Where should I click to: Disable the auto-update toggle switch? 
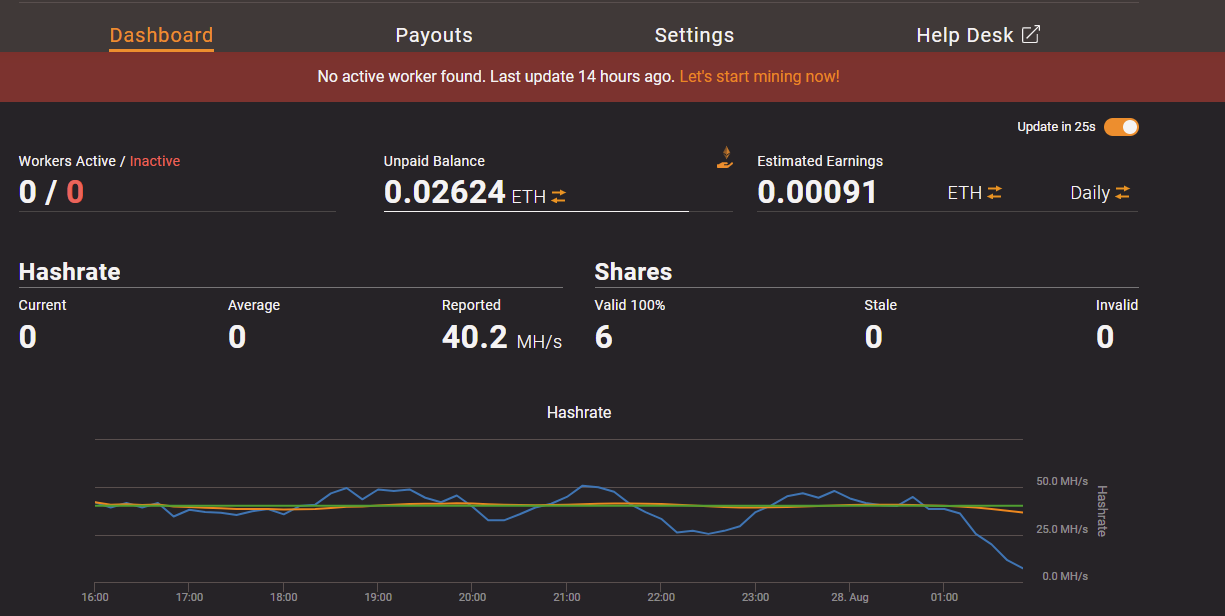[x=1121, y=127]
